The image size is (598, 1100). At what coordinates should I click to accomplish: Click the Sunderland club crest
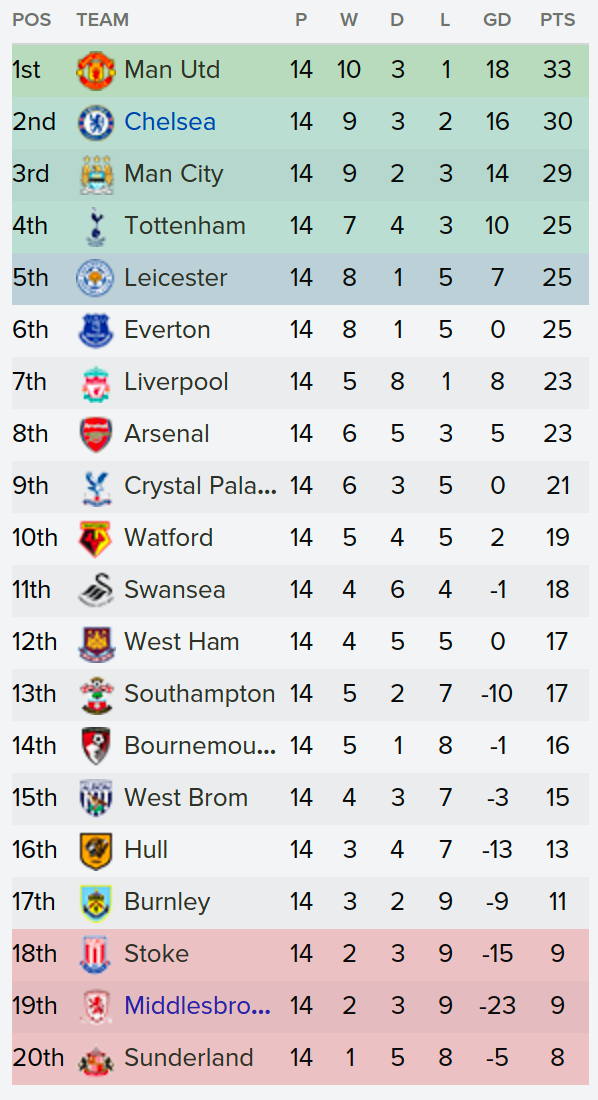point(95,1058)
